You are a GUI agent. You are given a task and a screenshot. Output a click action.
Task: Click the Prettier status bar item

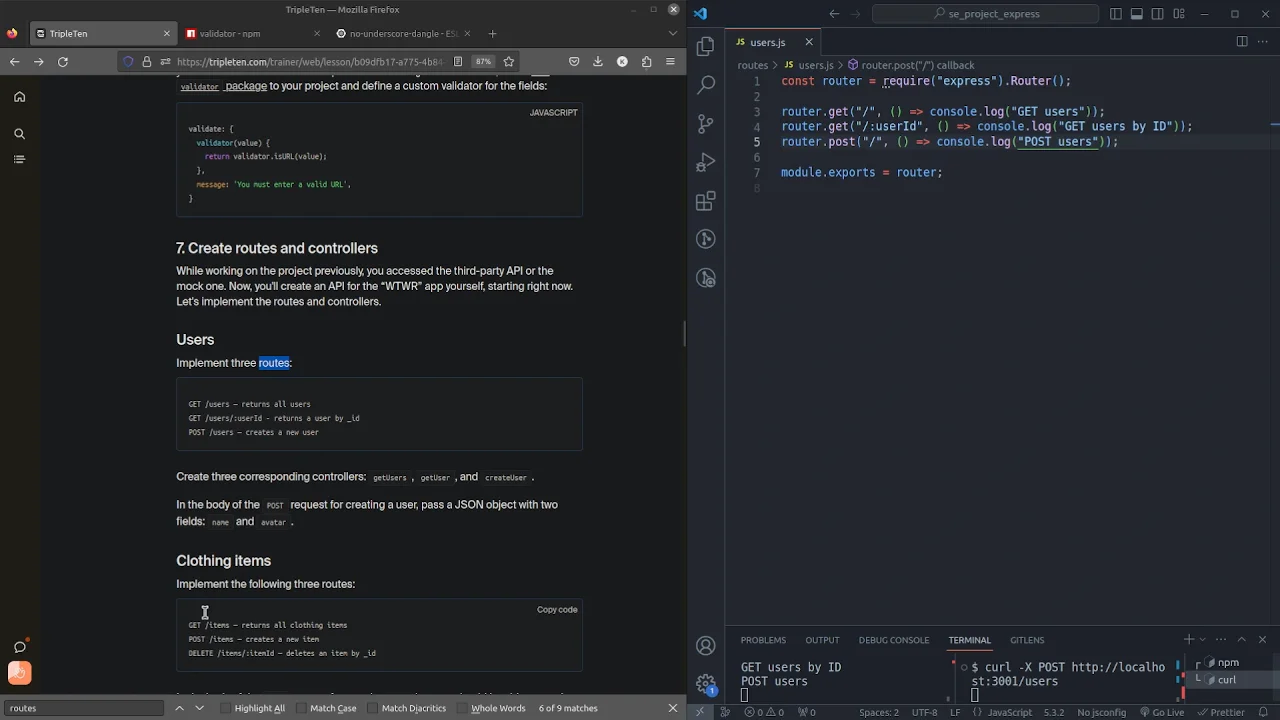coord(1219,712)
